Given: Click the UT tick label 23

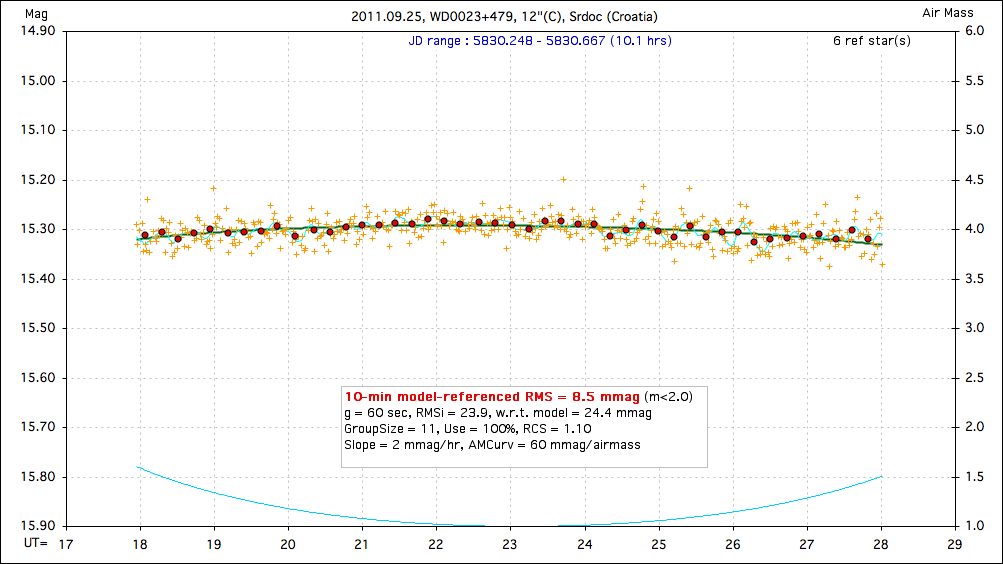Looking at the screenshot, I should (x=510, y=544).
